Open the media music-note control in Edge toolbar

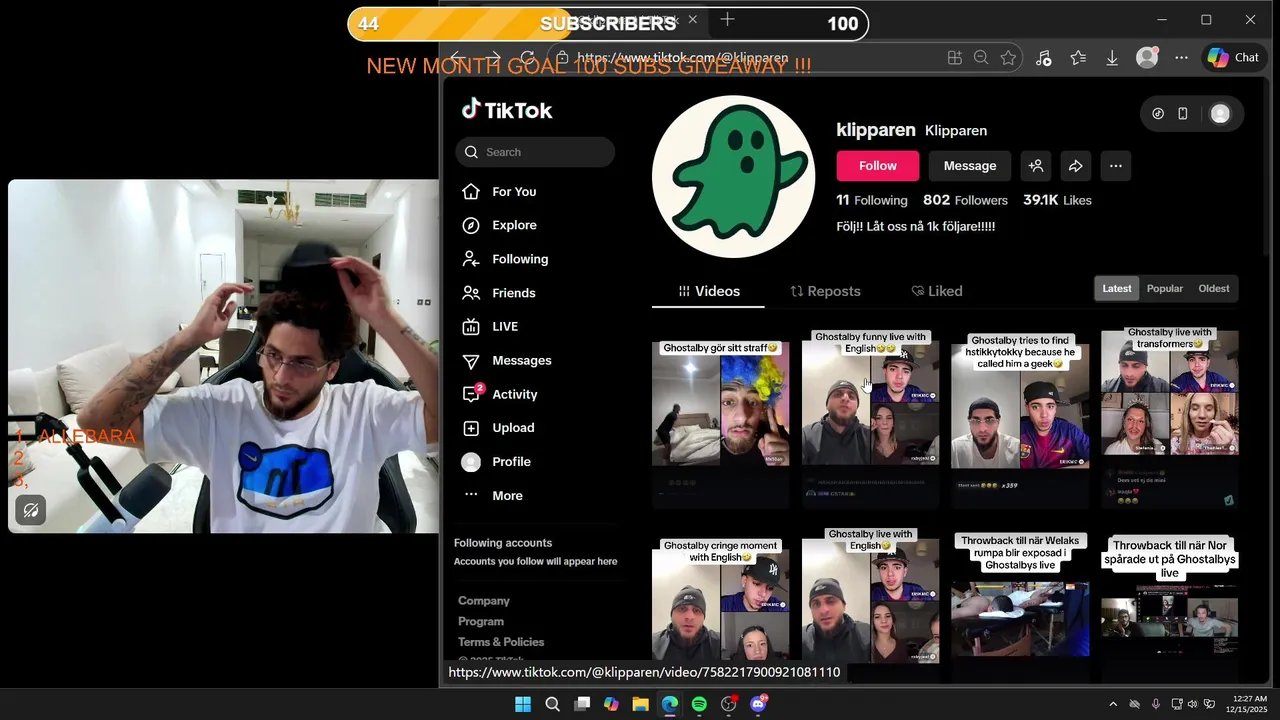(1043, 58)
